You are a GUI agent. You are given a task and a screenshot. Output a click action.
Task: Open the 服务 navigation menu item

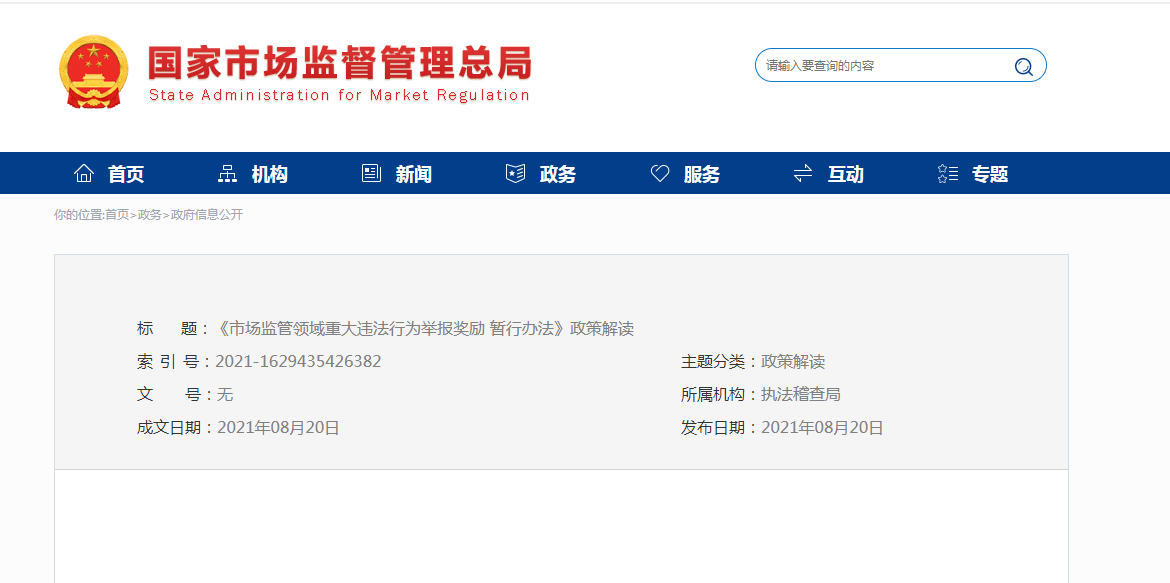click(x=701, y=175)
